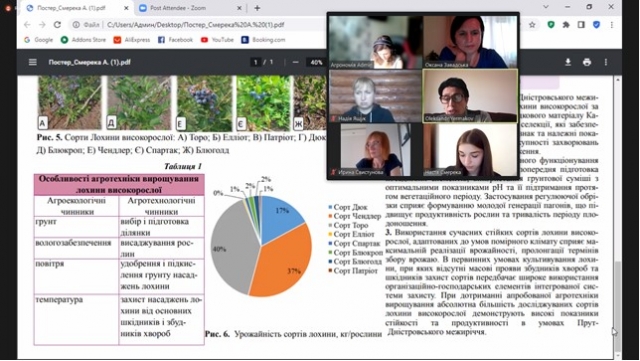
Task: Click blueberry photo labeled Є
Action: [x=263, y=102]
